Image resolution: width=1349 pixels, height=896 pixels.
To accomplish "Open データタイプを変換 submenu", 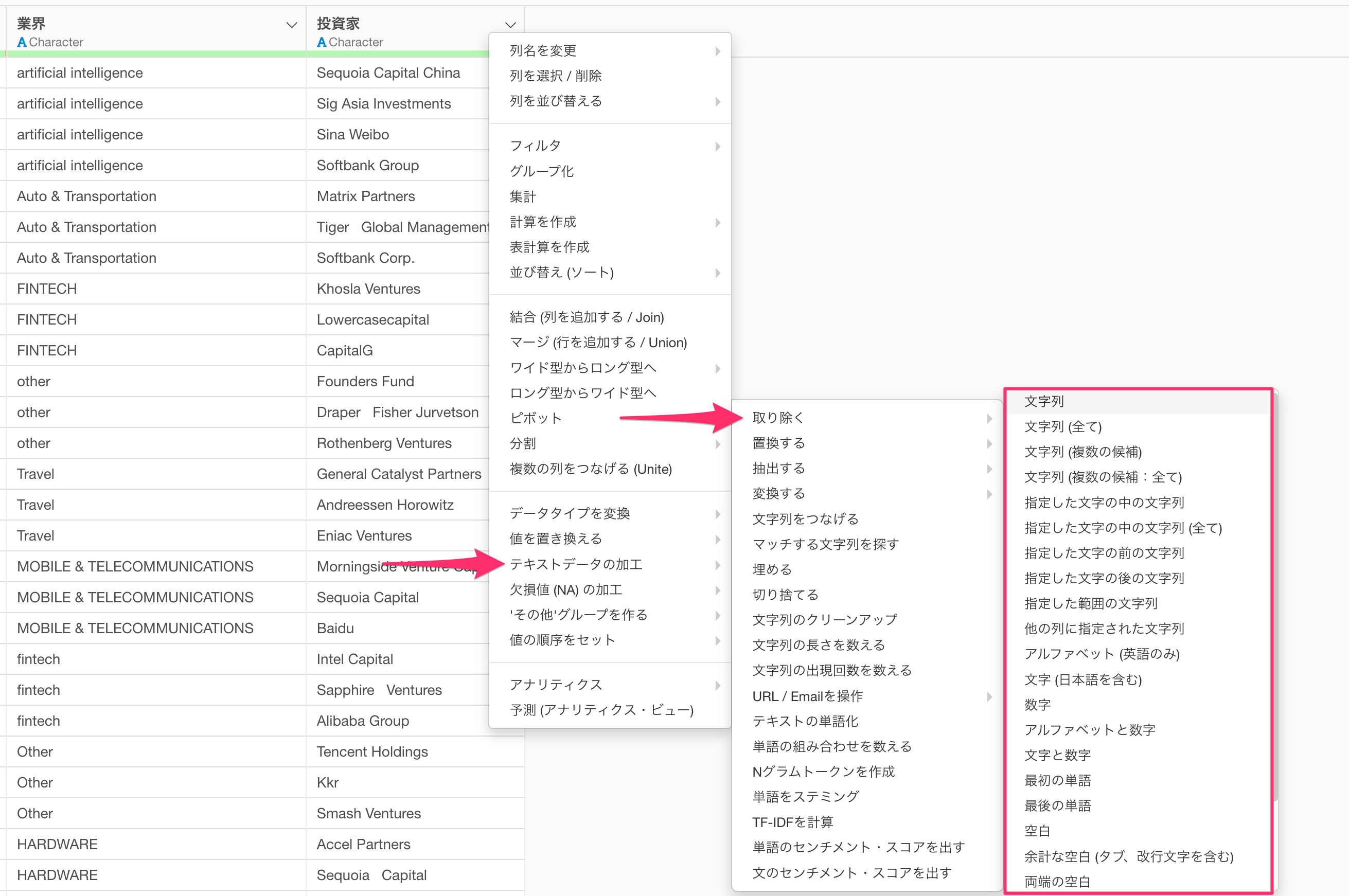I will point(610,514).
